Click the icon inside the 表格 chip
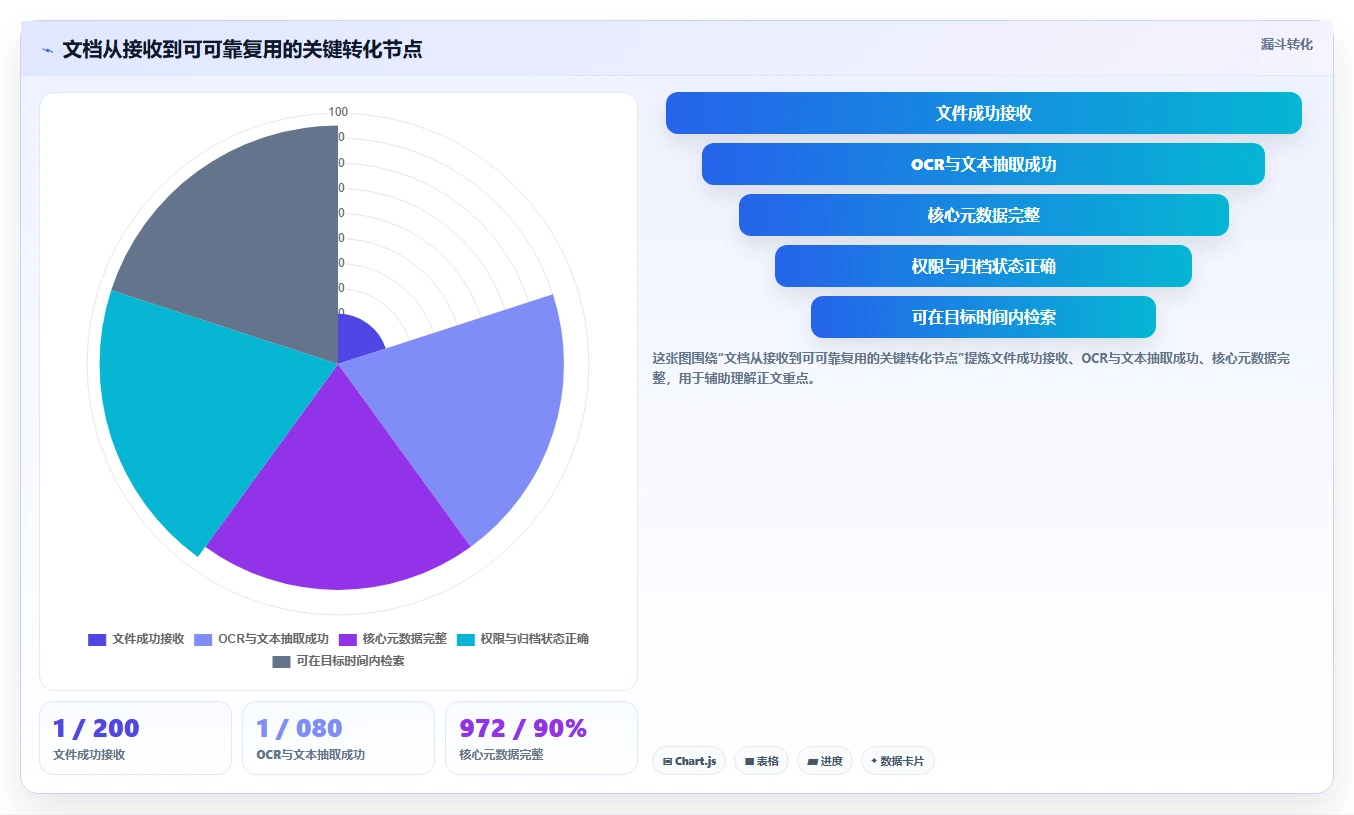The width and height of the screenshot is (1354, 815). click(x=749, y=762)
